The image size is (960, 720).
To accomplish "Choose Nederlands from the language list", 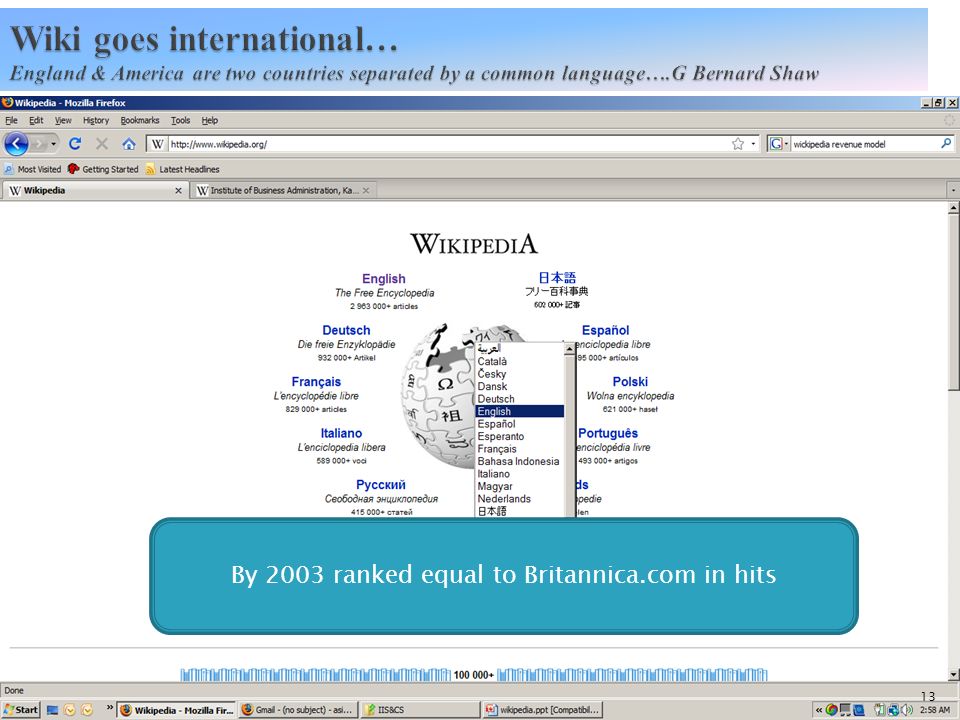I will click(x=519, y=498).
